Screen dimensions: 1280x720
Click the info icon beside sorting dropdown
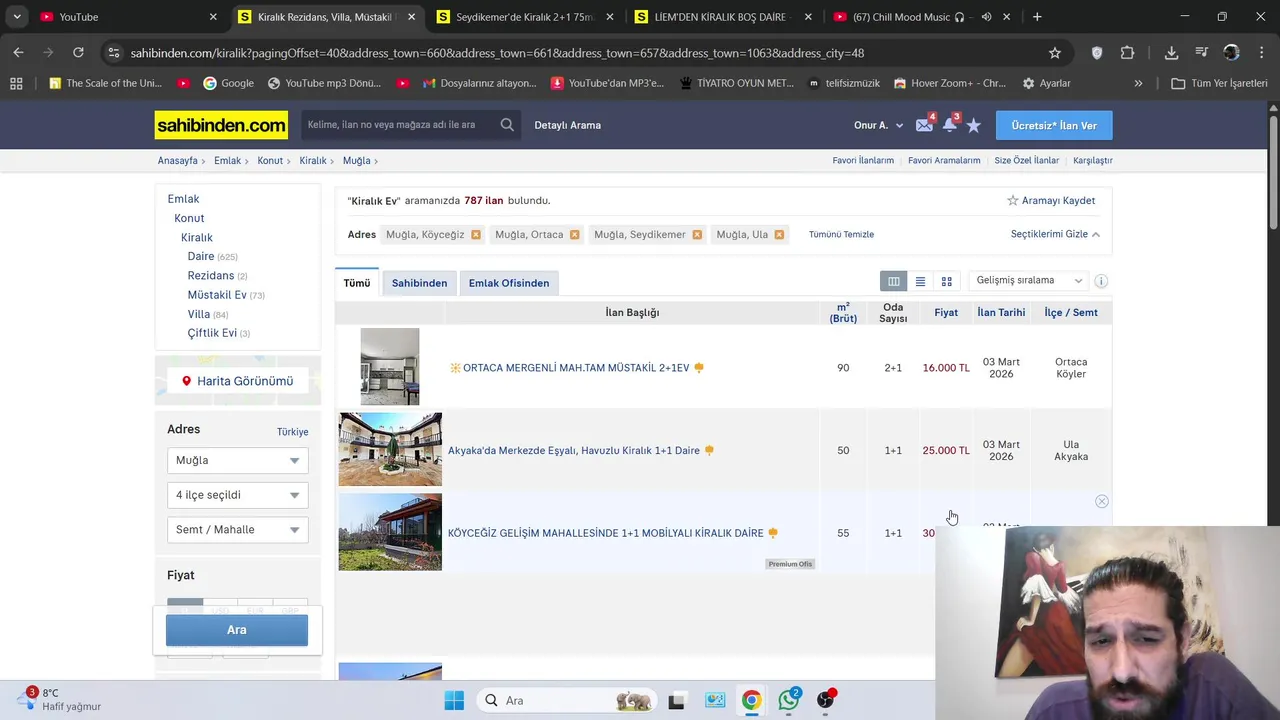coord(1101,281)
